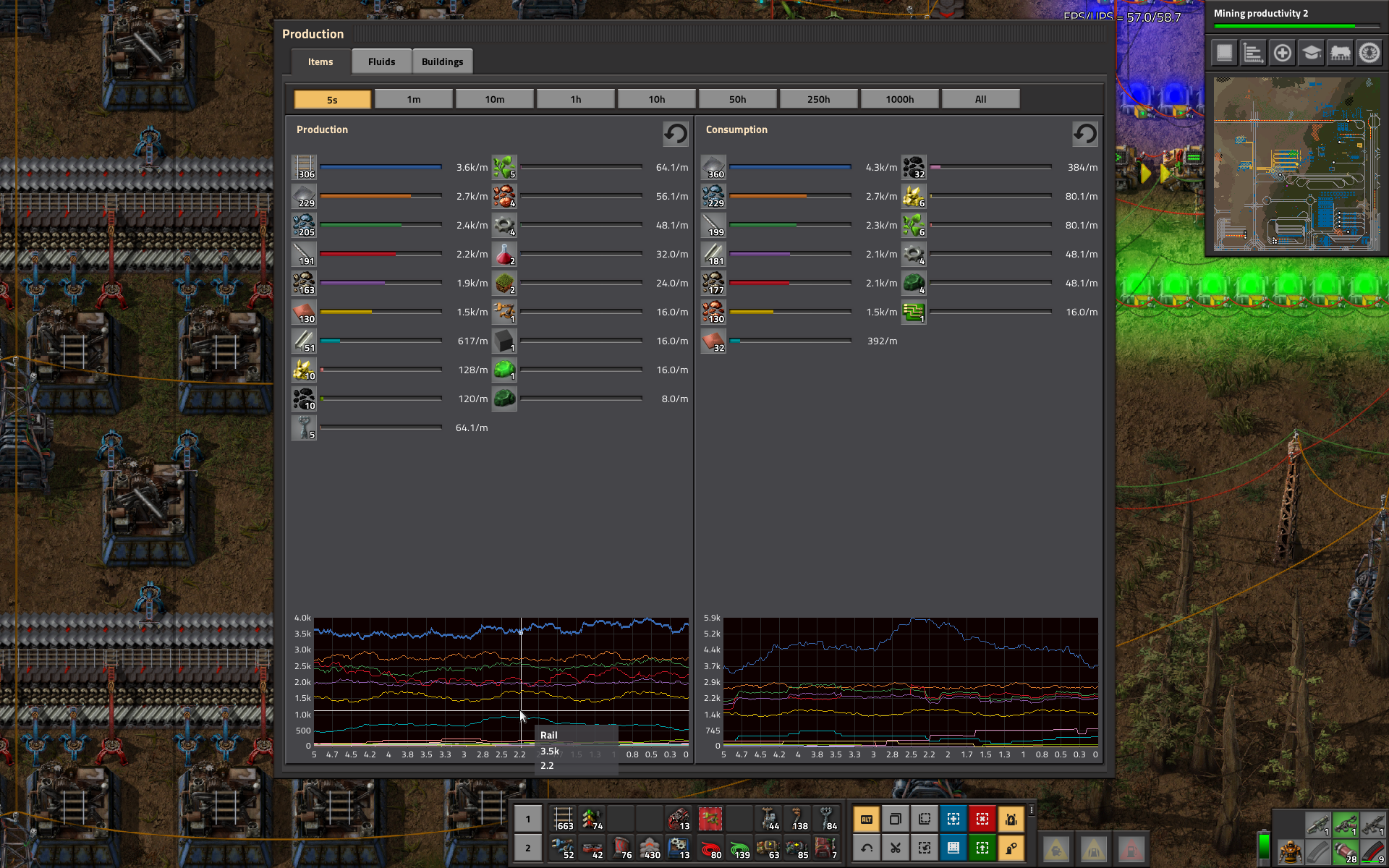
Task: Select the quickbar item with count 84
Action: point(827,819)
